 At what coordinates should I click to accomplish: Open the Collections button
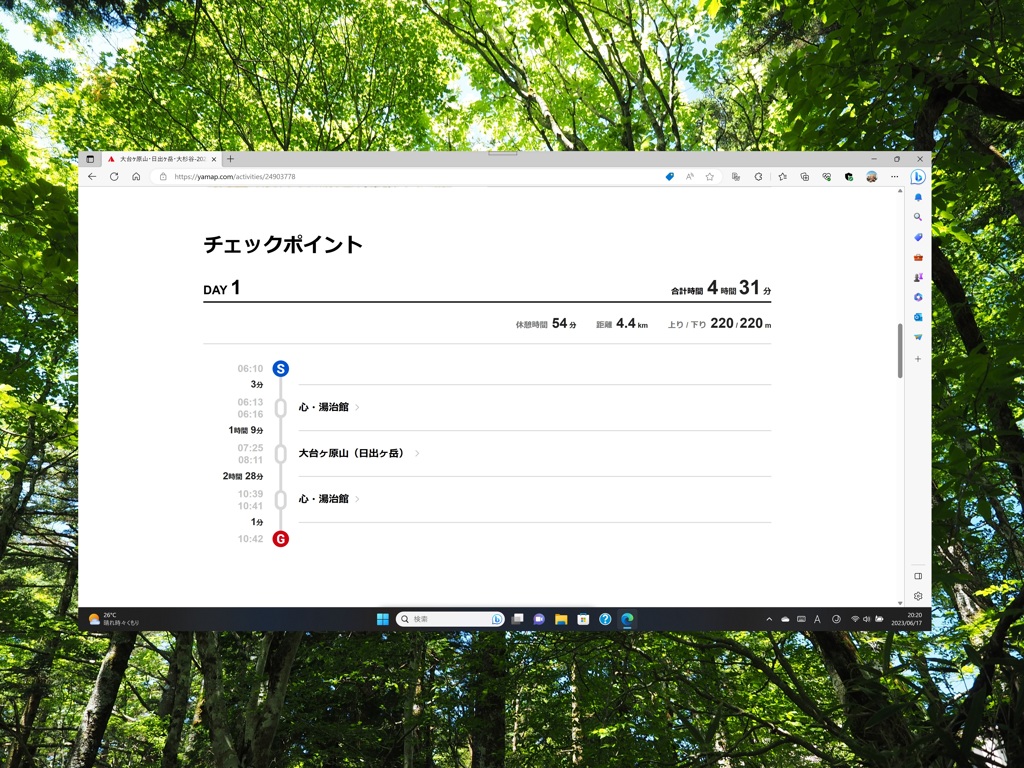[805, 176]
